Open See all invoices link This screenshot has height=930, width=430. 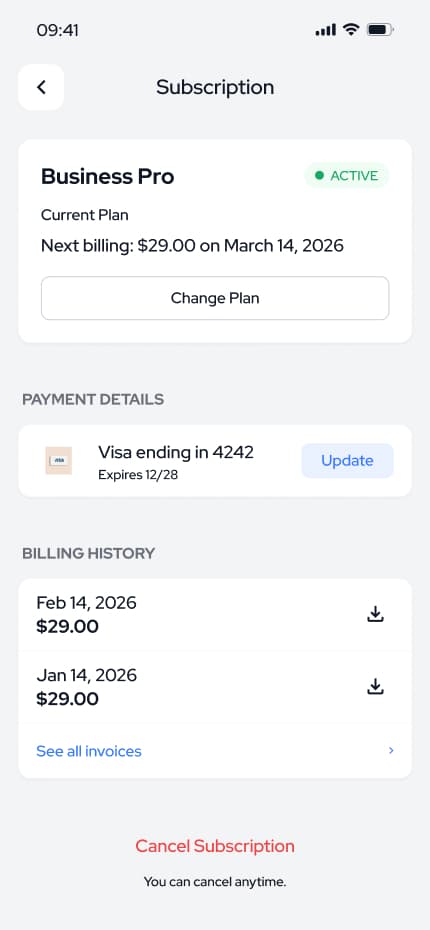coord(89,751)
